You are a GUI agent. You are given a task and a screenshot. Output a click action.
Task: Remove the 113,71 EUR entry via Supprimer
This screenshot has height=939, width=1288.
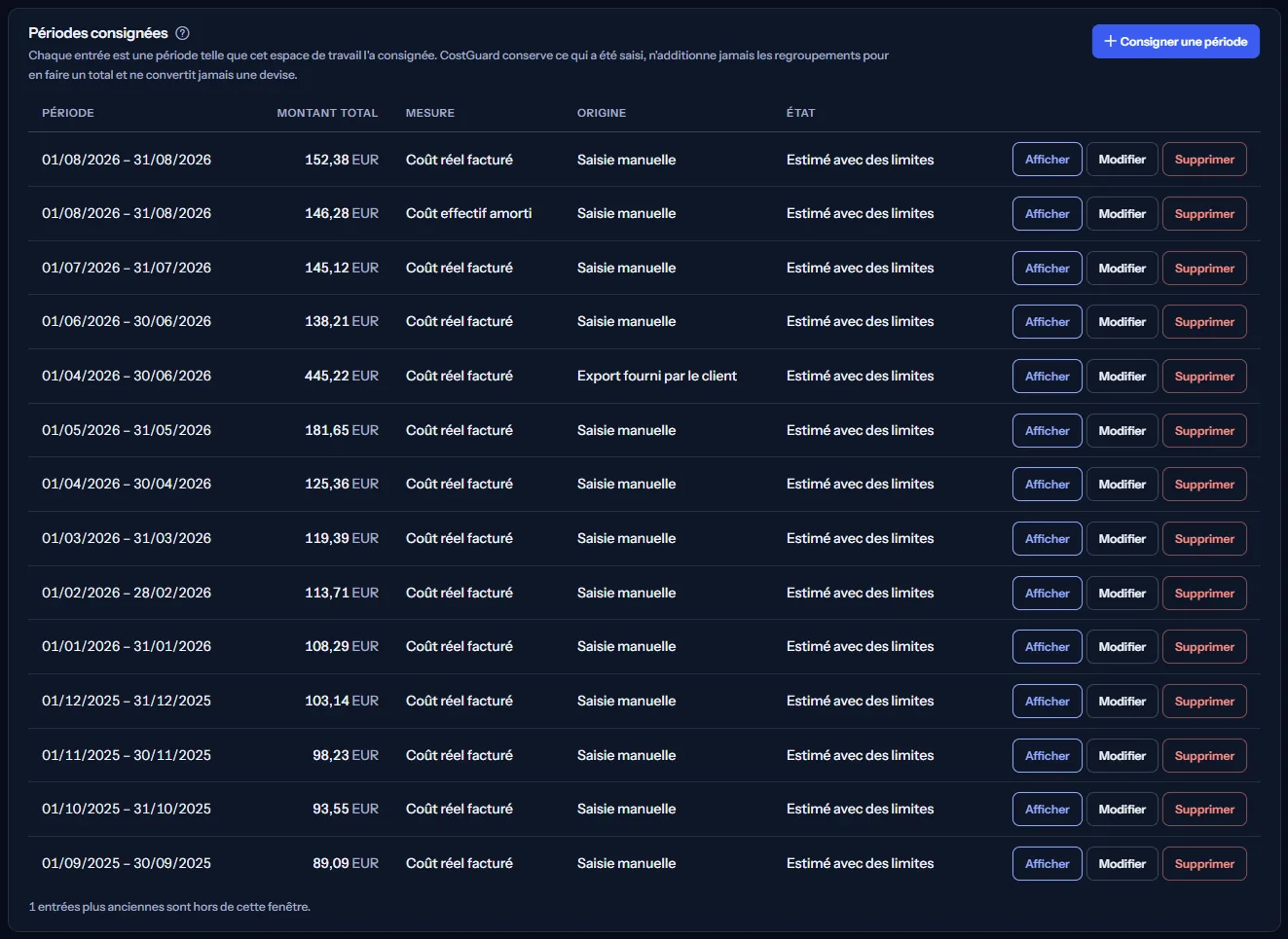(1204, 594)
